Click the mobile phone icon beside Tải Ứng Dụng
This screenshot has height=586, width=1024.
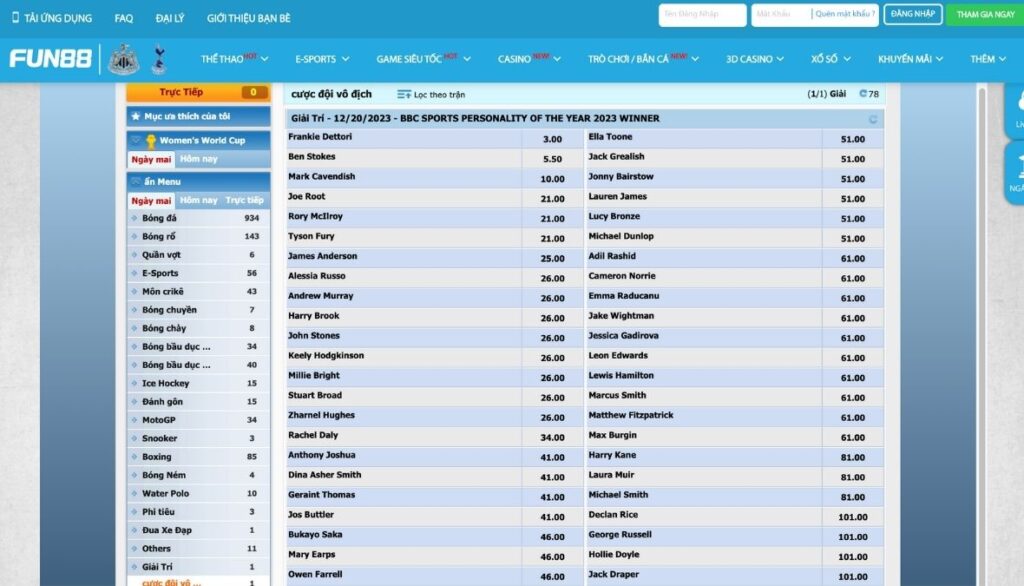(16, 18)
